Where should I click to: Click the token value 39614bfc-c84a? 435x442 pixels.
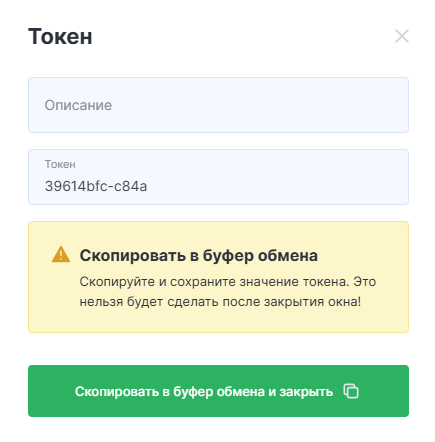tap(96, 186)
